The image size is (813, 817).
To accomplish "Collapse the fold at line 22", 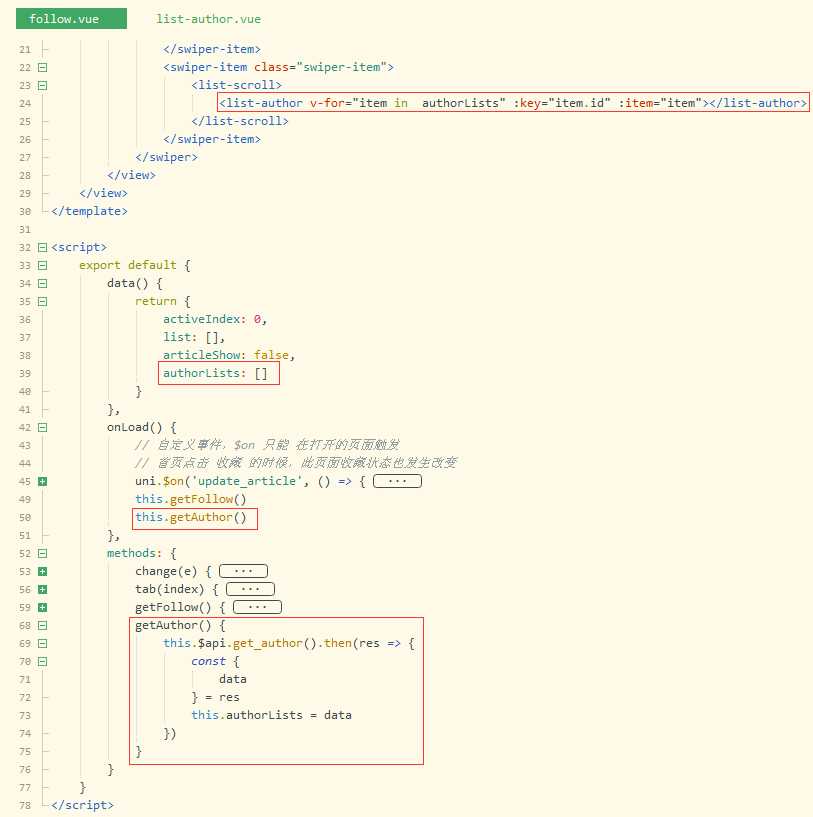I will tap(43, 67).
